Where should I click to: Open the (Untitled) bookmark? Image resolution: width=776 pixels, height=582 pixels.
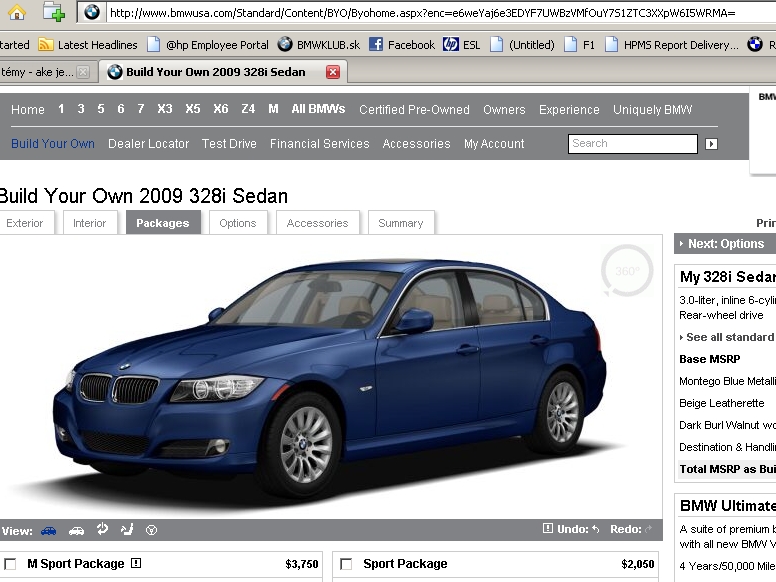coord(522,45)
